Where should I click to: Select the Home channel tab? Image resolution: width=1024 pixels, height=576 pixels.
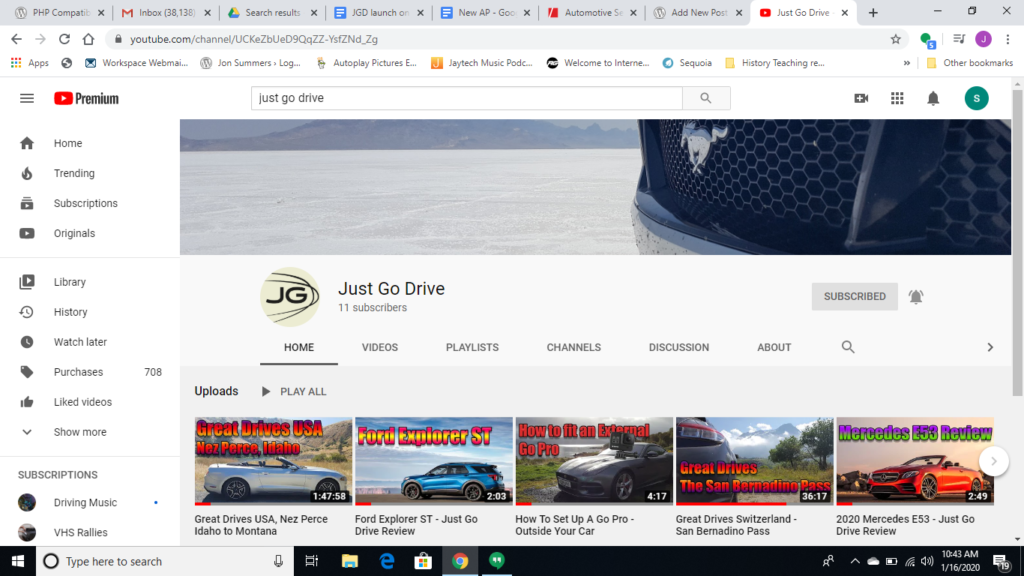click(x=299, y=347)
